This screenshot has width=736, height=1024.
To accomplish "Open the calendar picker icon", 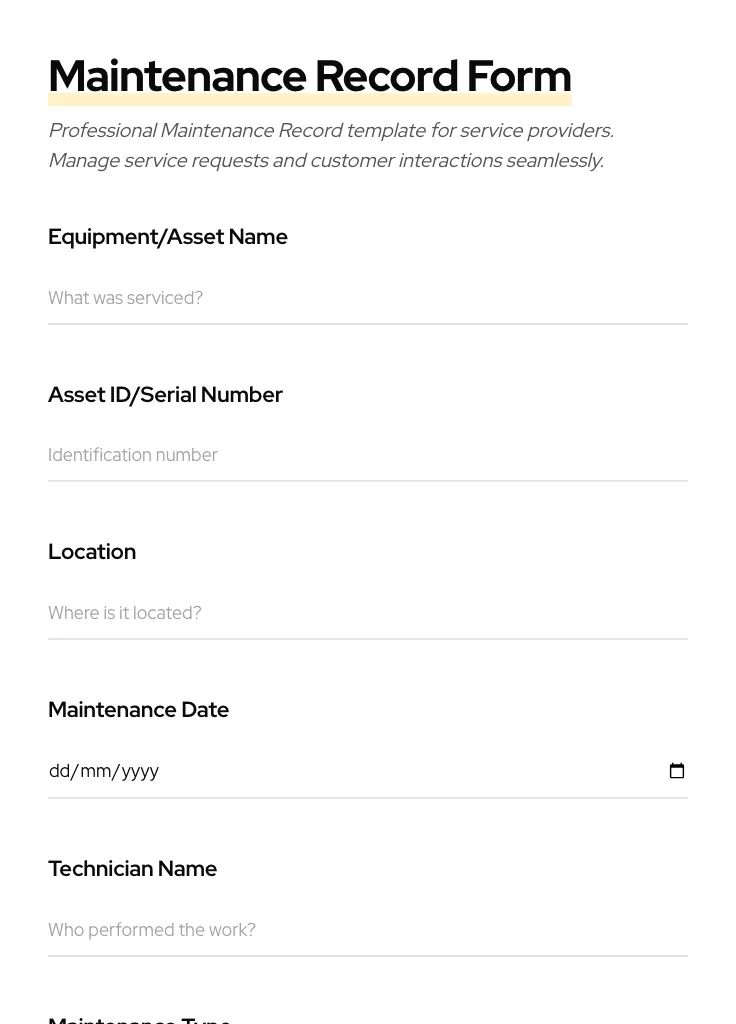I will (677, 771).
